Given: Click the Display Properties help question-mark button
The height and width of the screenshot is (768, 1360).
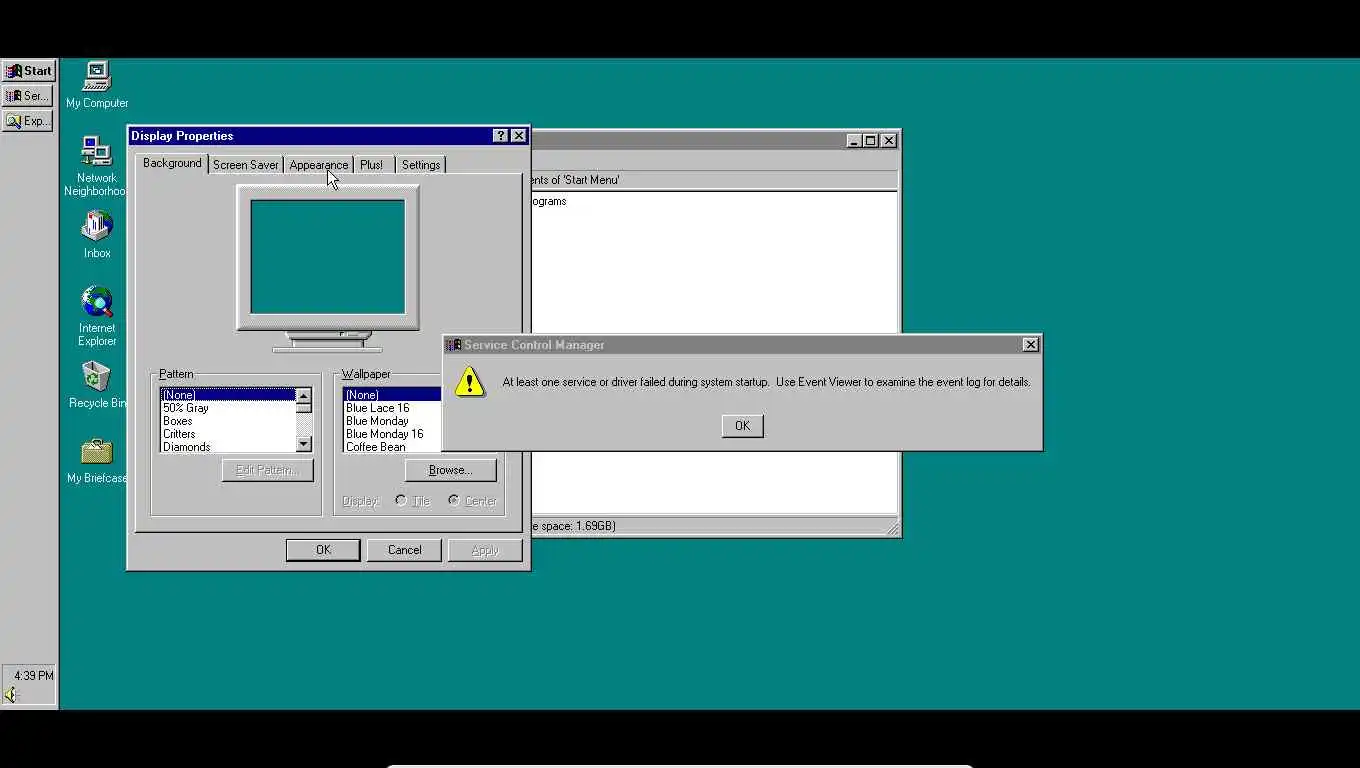Looking at the screenshot, I should [x=501, y=136].
